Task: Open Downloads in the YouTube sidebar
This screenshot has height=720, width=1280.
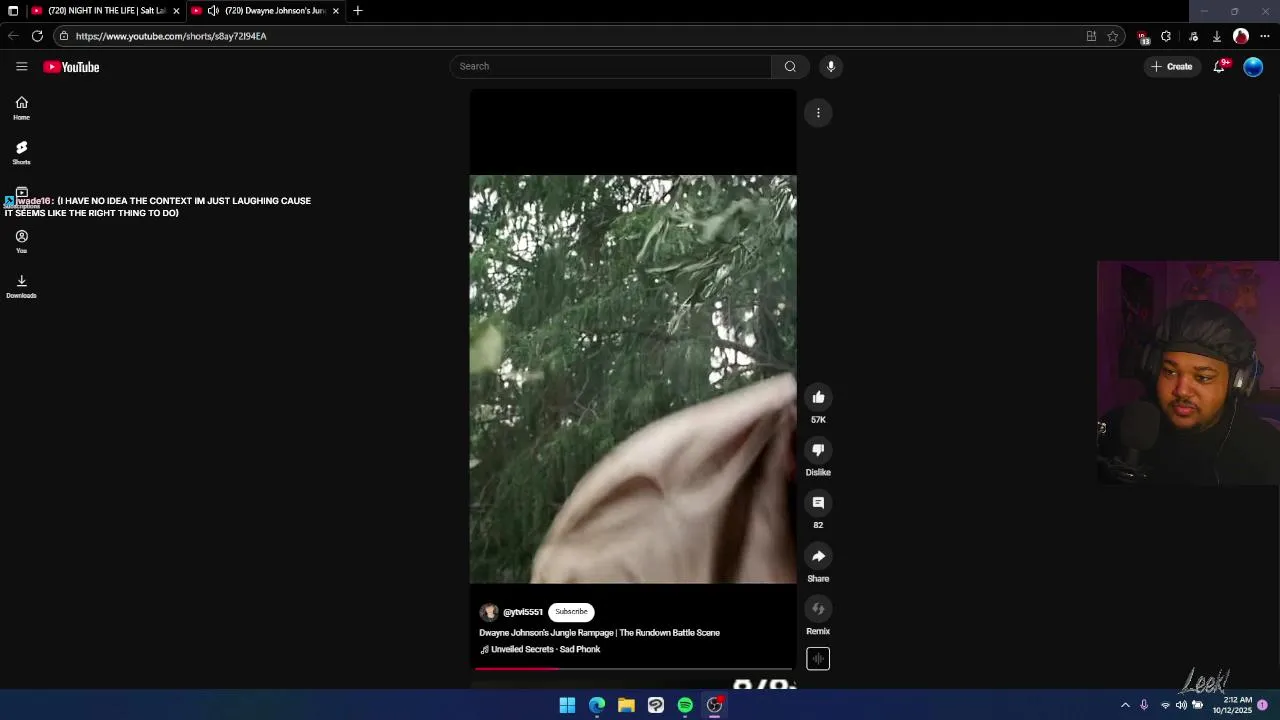Action: 21,286
